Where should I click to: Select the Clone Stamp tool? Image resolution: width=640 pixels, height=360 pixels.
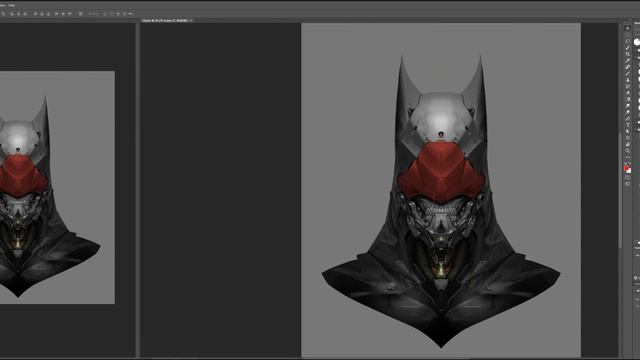pyautogui.click(x=627, y=80)
